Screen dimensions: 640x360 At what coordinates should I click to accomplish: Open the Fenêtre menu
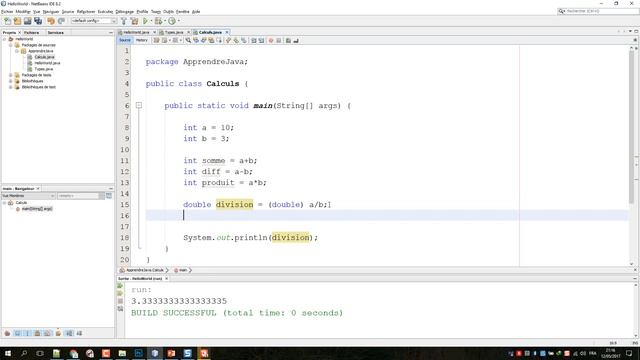tap(182, 11)
